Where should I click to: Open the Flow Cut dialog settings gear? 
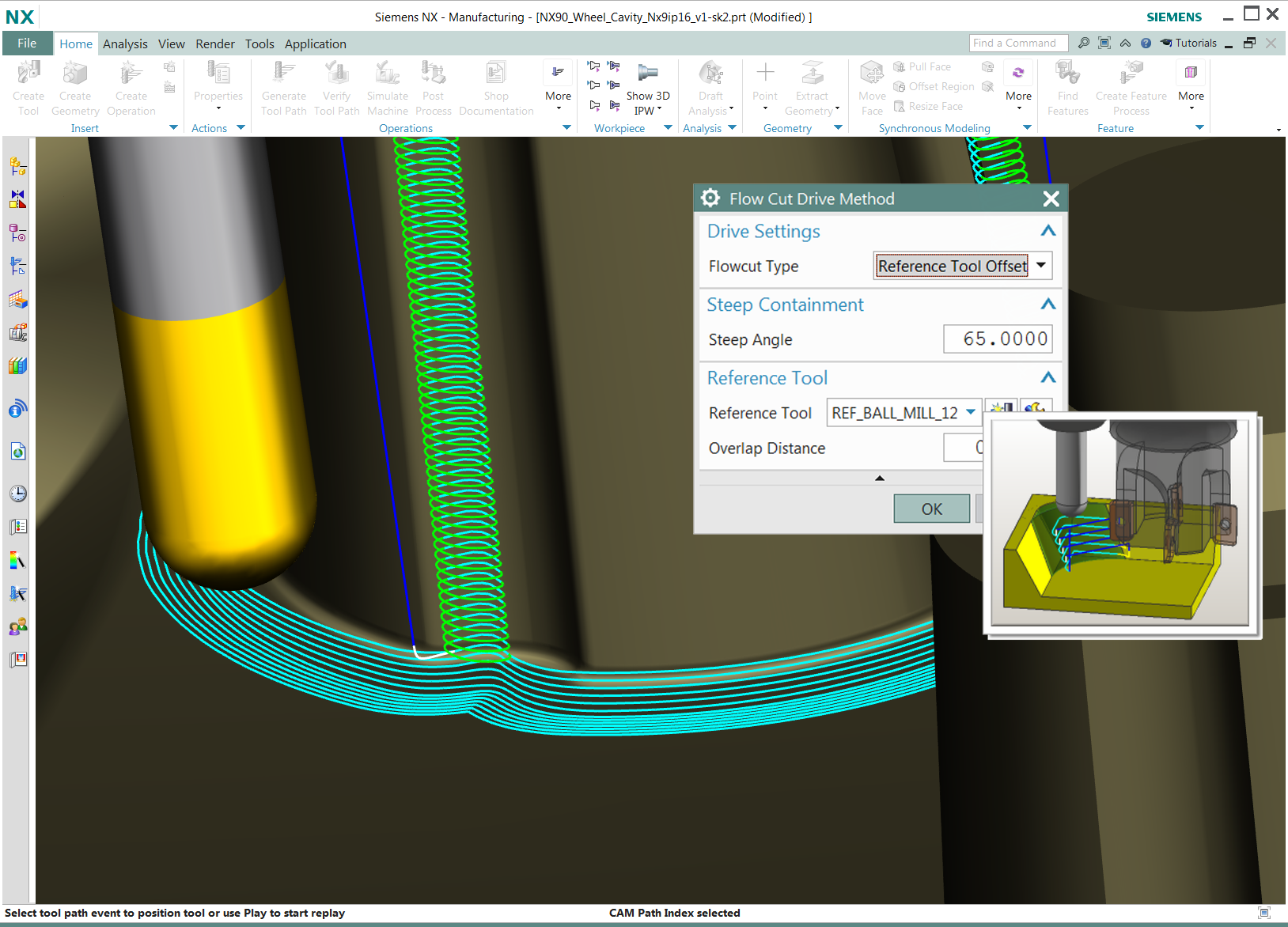(710, 198)
